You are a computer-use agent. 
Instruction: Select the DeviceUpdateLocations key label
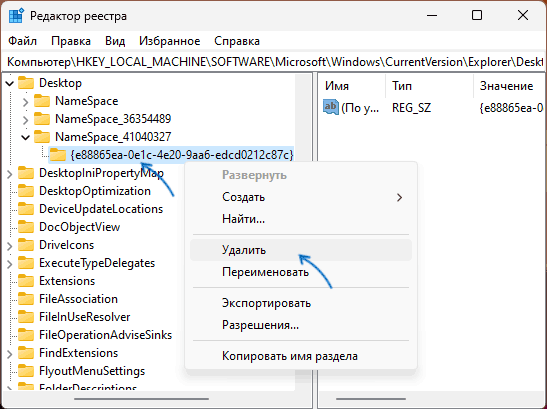pos(101,209)
